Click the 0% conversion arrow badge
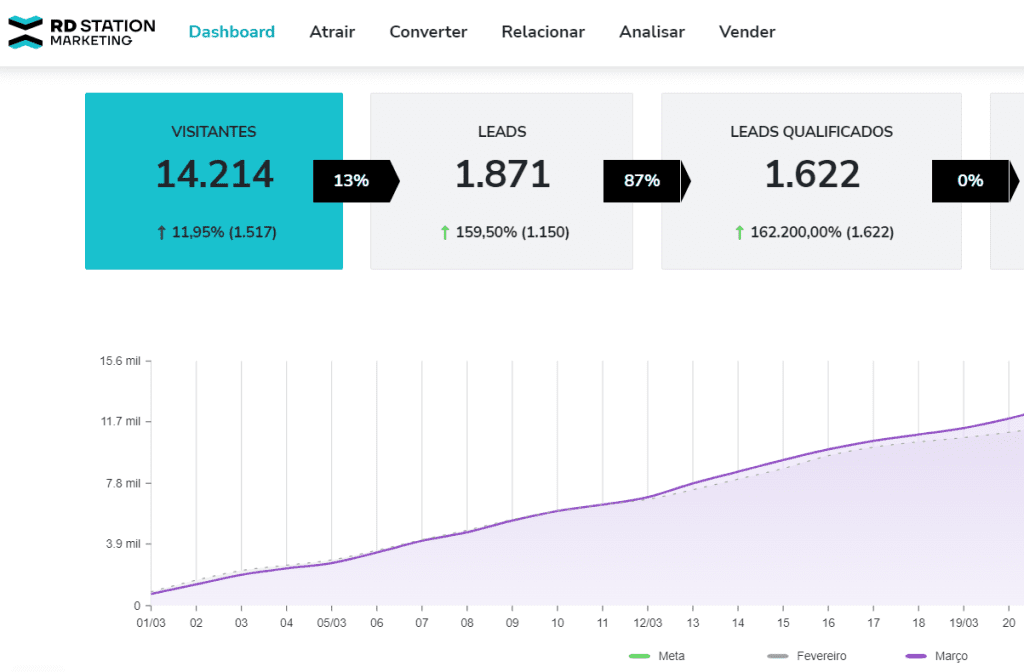1024x672 pixels. pos(972,181)
